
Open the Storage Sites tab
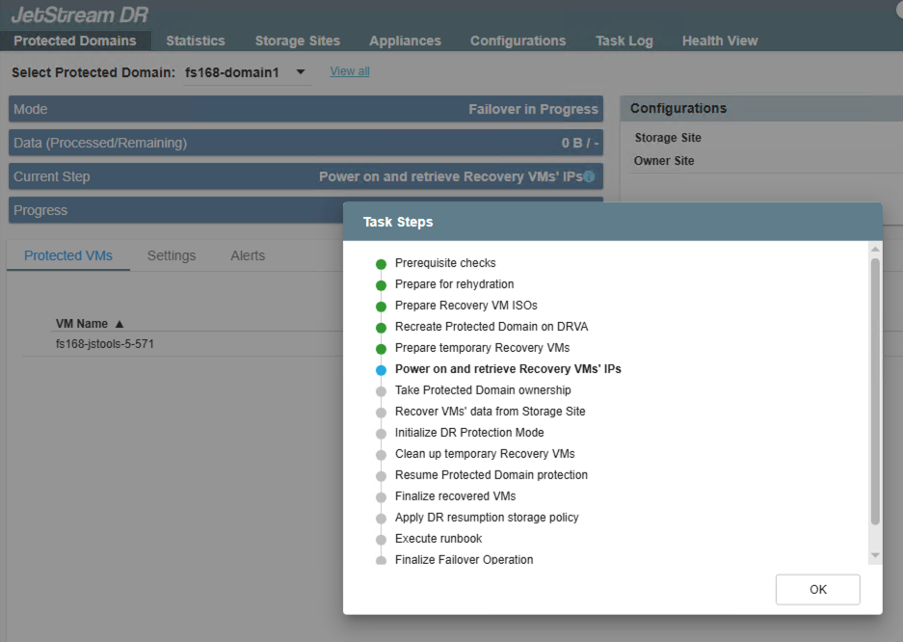pos(297,41)
